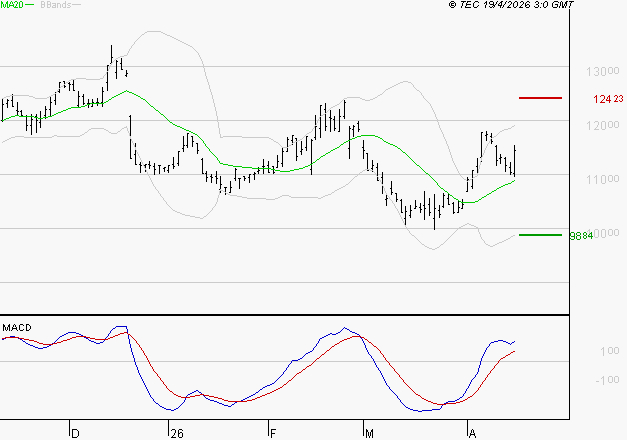
Task: Click the MACD -1.00 axis label
Action: (x=607, y=380)
